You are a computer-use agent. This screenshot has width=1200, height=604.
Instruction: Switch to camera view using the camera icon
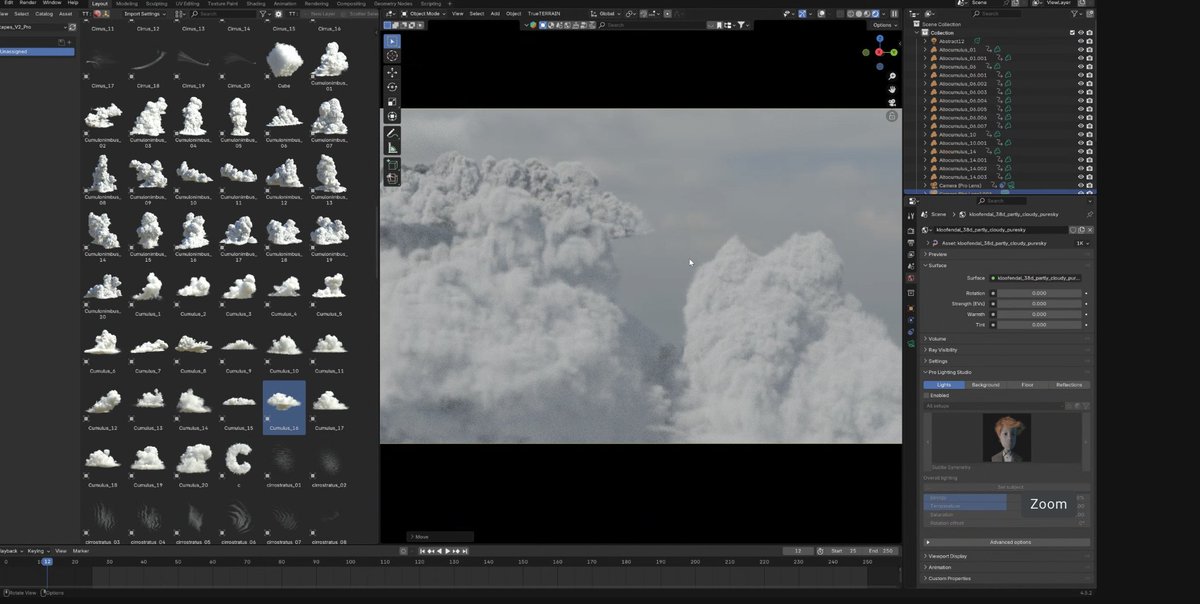891,101
